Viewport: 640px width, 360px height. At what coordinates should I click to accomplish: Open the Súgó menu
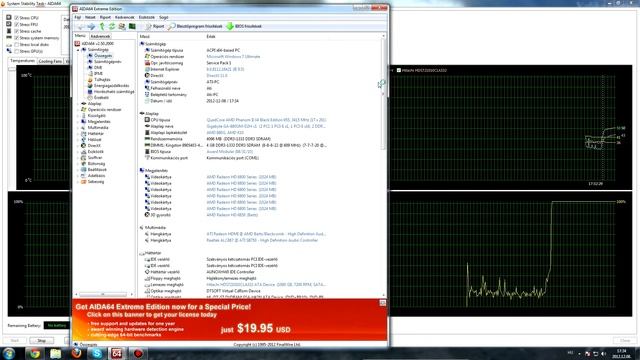pyautogui.click(x=164, y=18)
